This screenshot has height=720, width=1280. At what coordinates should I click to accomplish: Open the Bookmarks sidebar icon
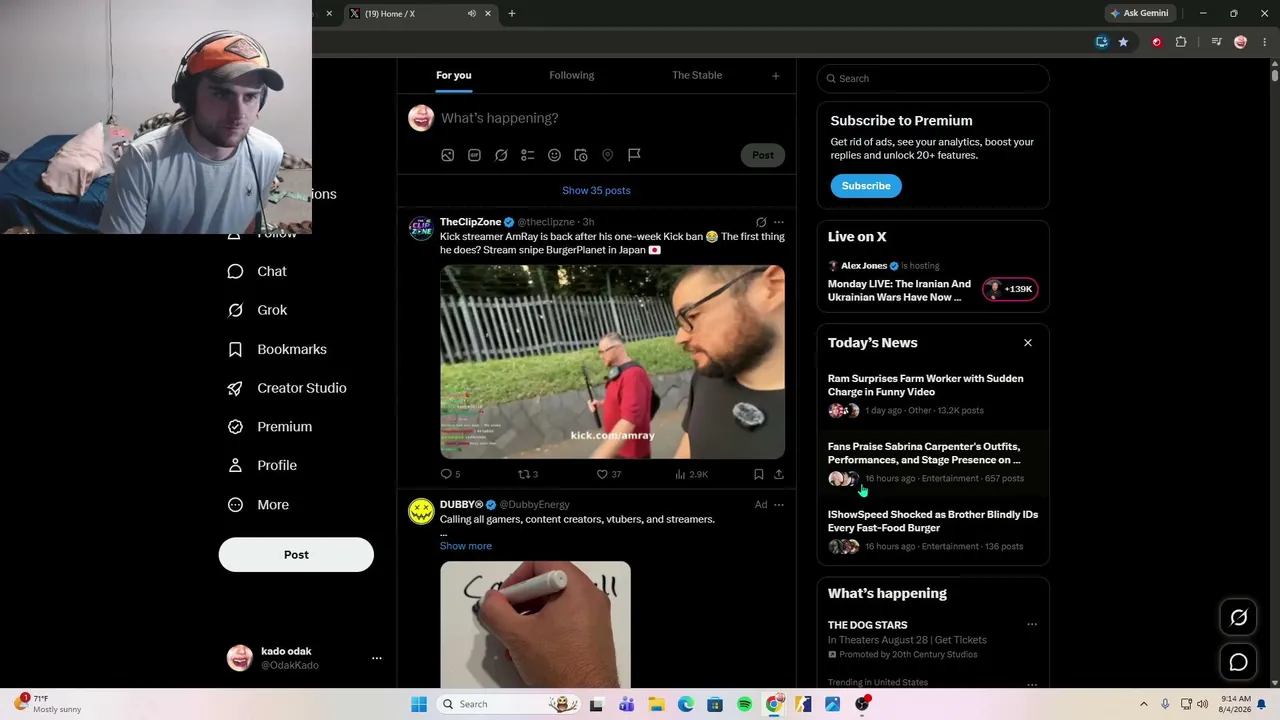[x=235, y=349]
